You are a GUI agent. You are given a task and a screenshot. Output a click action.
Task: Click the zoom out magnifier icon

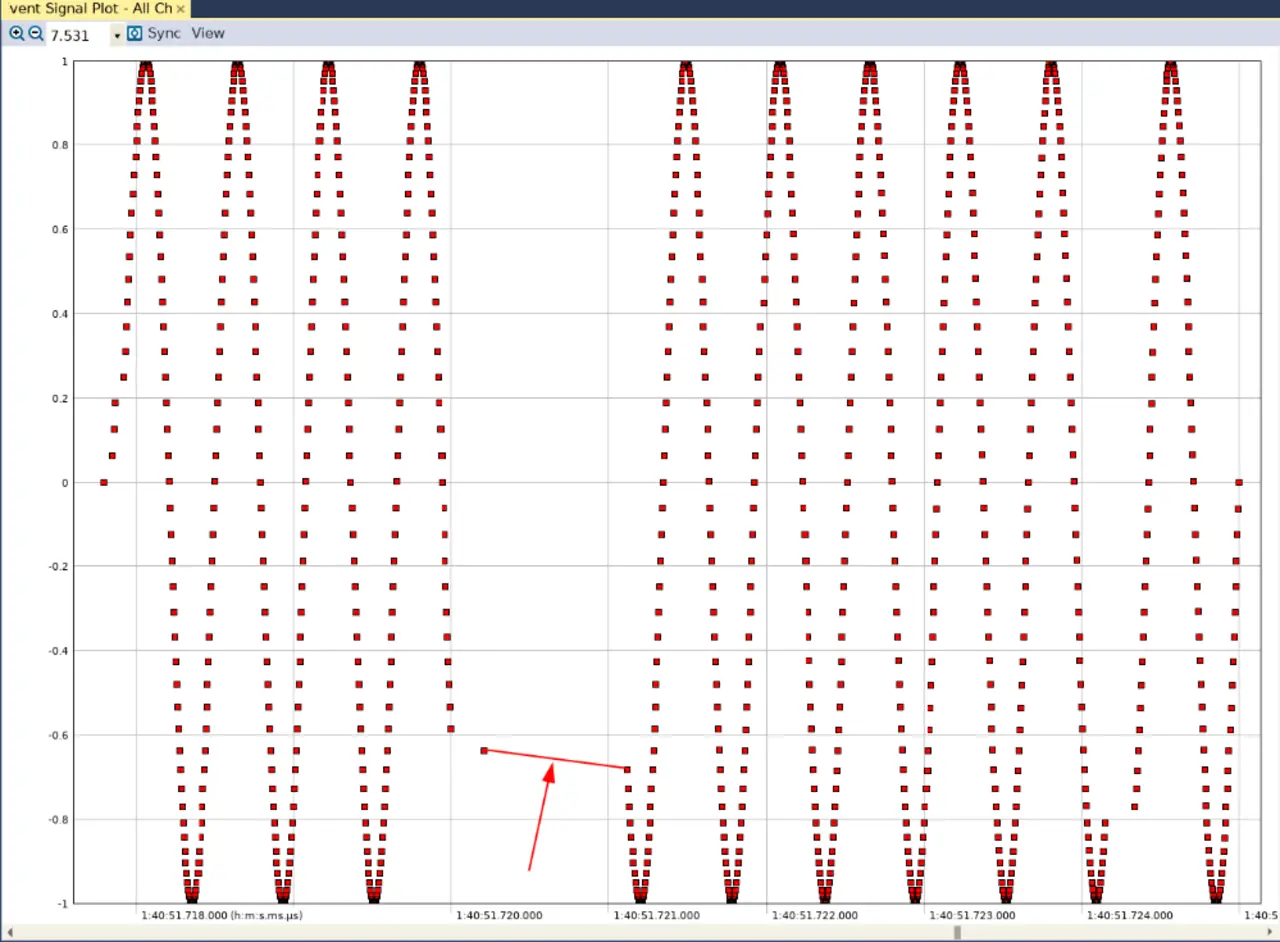pyautogui.click(x=35, y=34)
